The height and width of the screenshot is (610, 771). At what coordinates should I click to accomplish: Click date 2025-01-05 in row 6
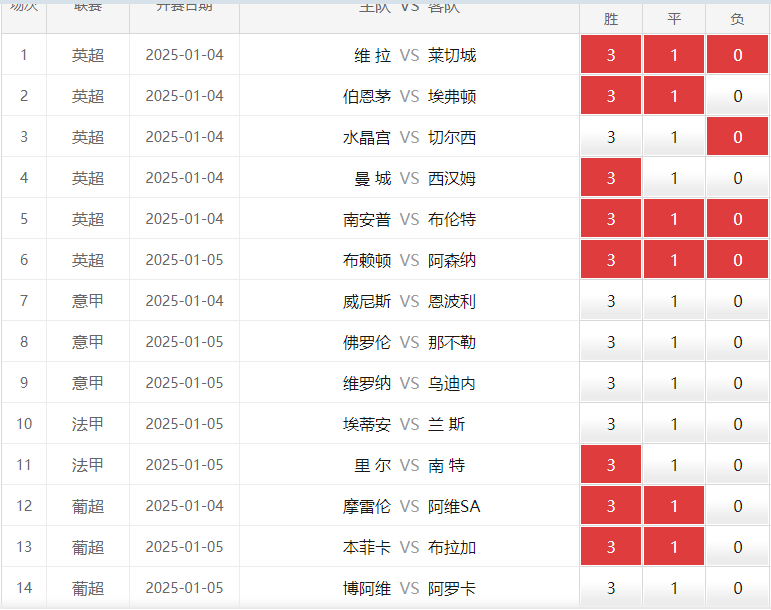click(184, 260)
